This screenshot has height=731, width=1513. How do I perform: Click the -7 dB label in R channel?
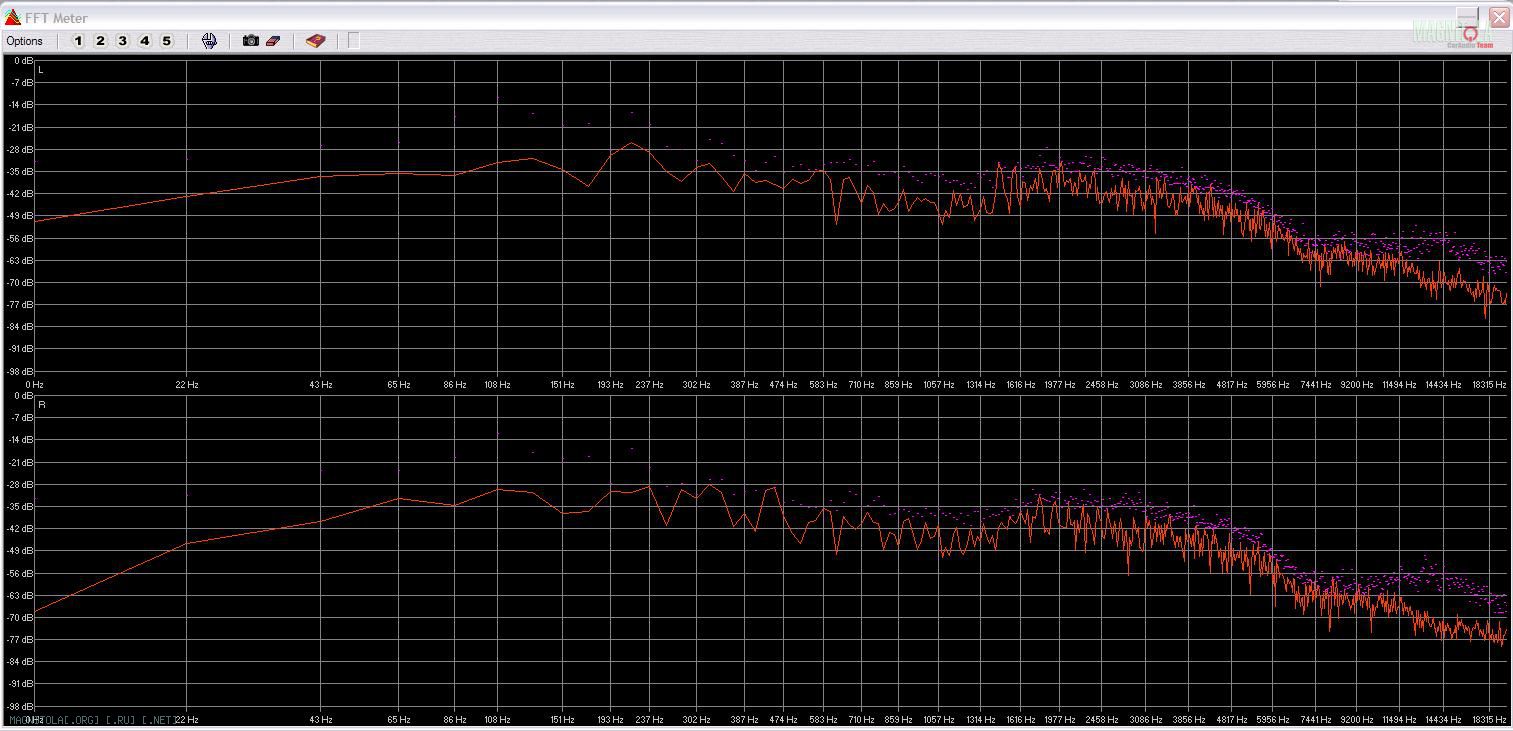tap(23, 418)
